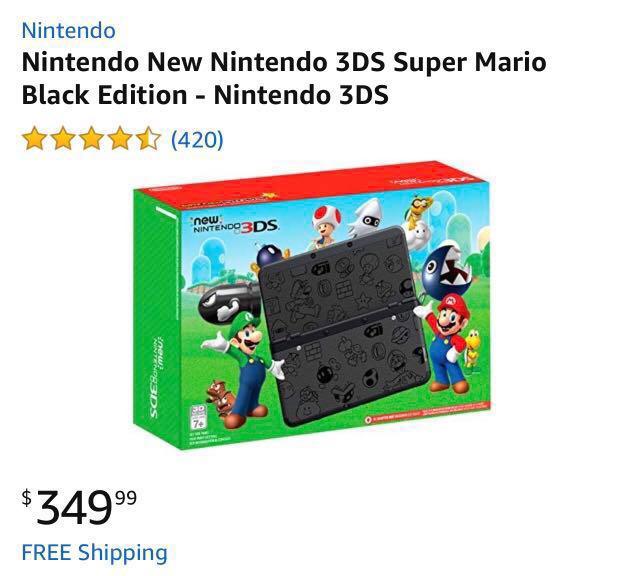
Task: Open the Nintendo brand link
Action: 68,31
